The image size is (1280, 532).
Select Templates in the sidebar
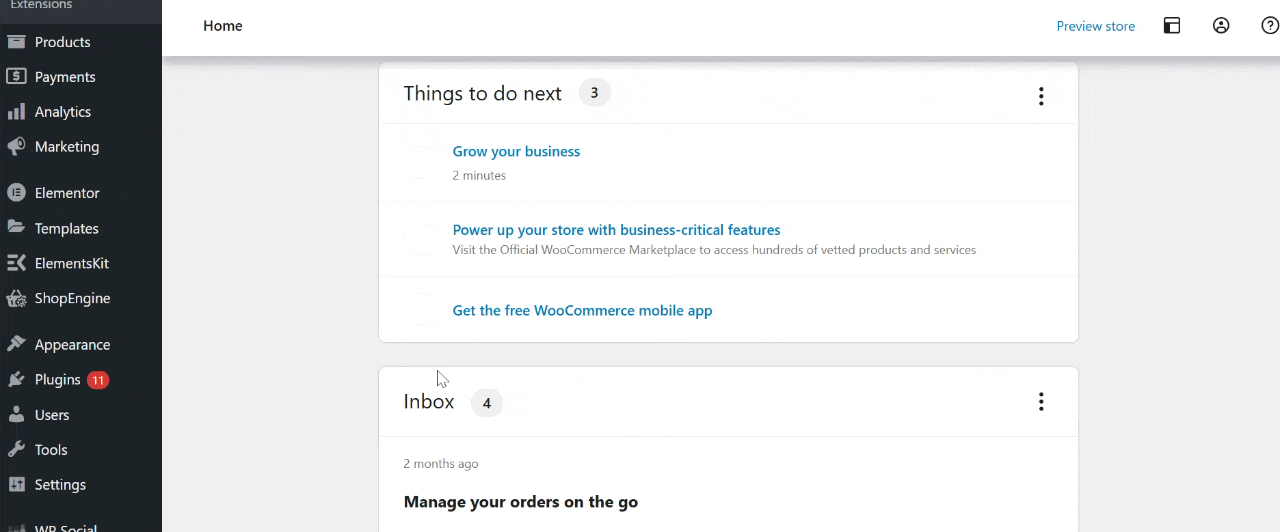point(67,228)
